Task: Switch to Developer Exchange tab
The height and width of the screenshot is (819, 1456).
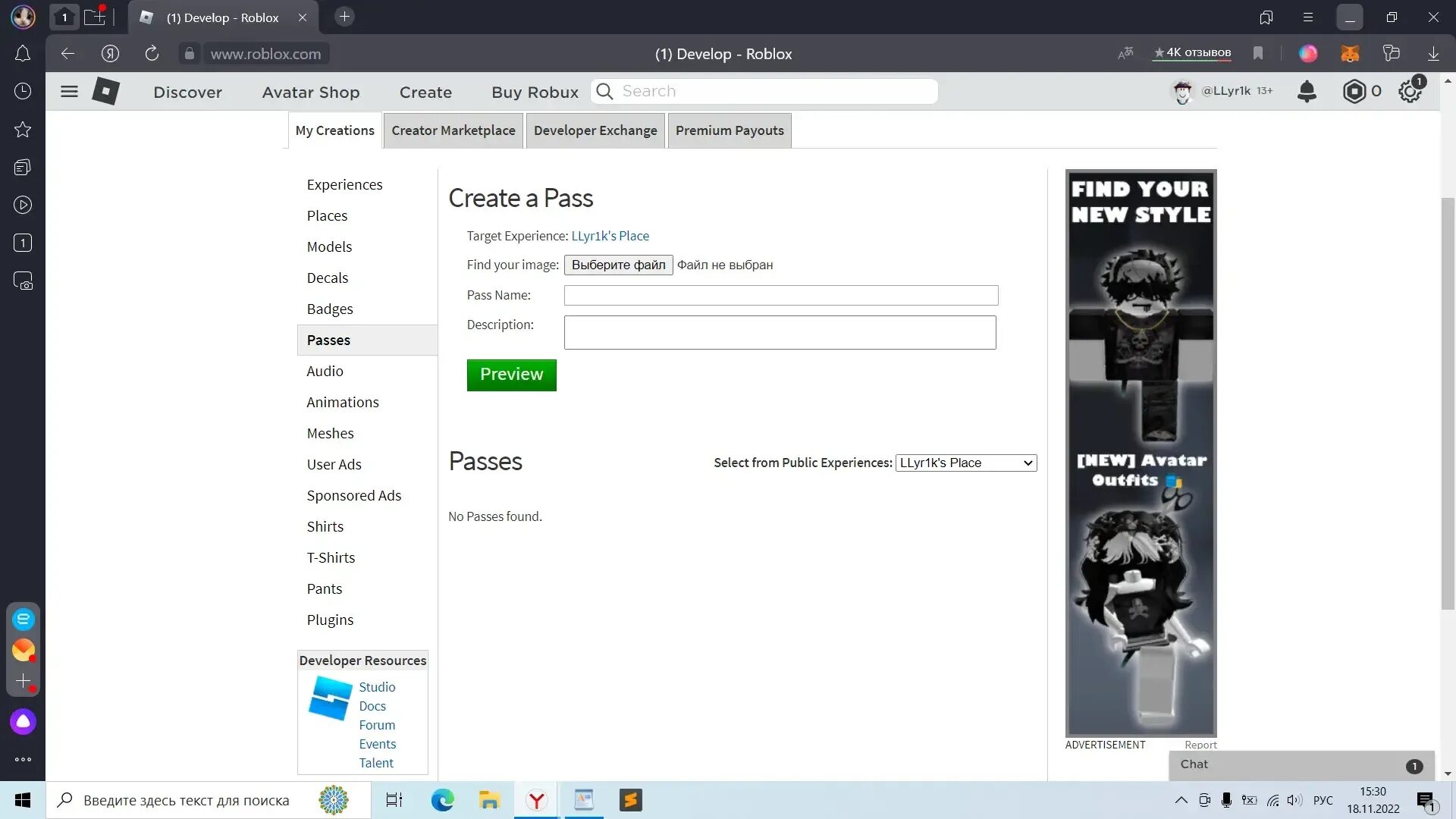Action: 595,130
